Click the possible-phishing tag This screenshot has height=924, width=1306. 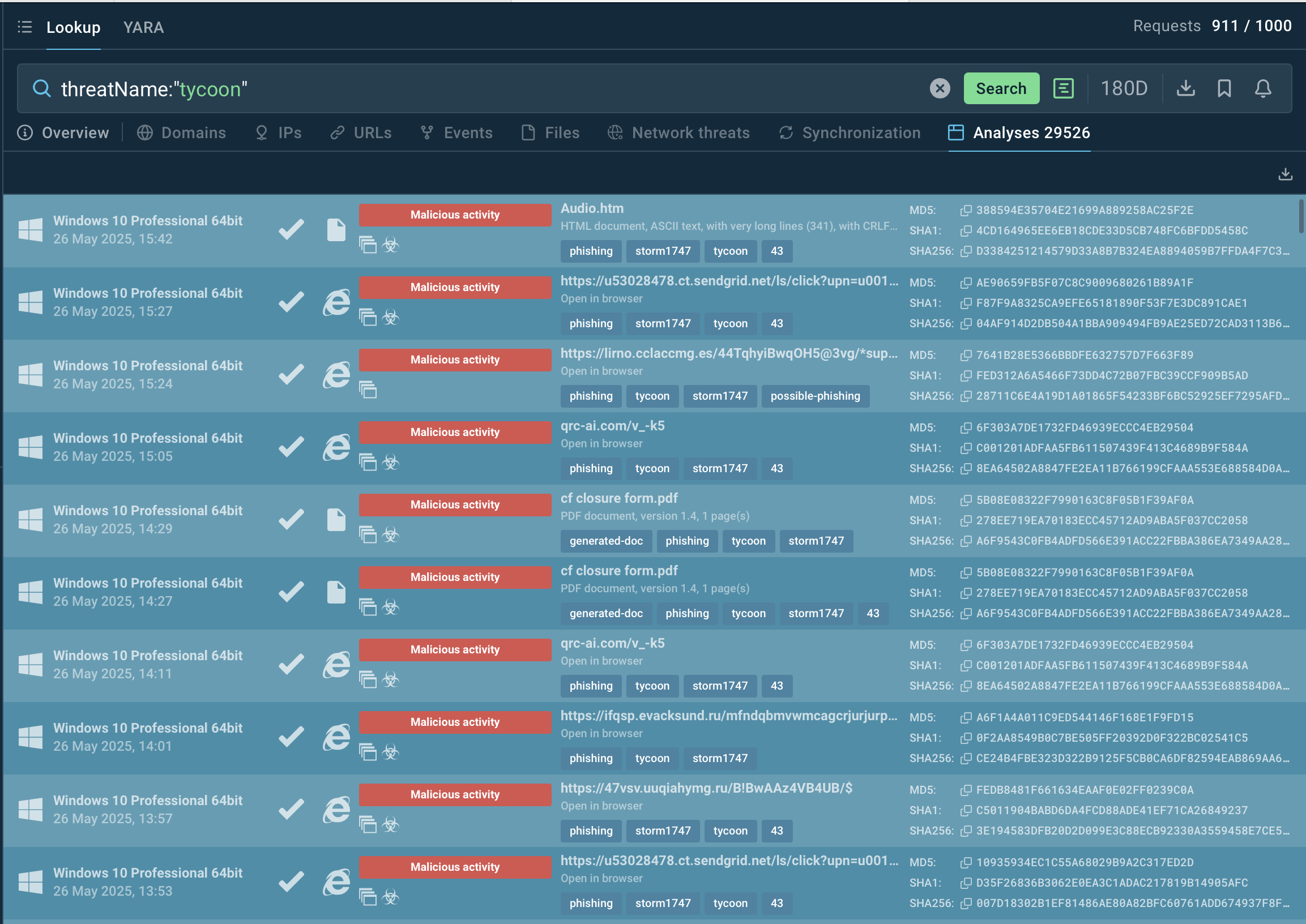815,396
